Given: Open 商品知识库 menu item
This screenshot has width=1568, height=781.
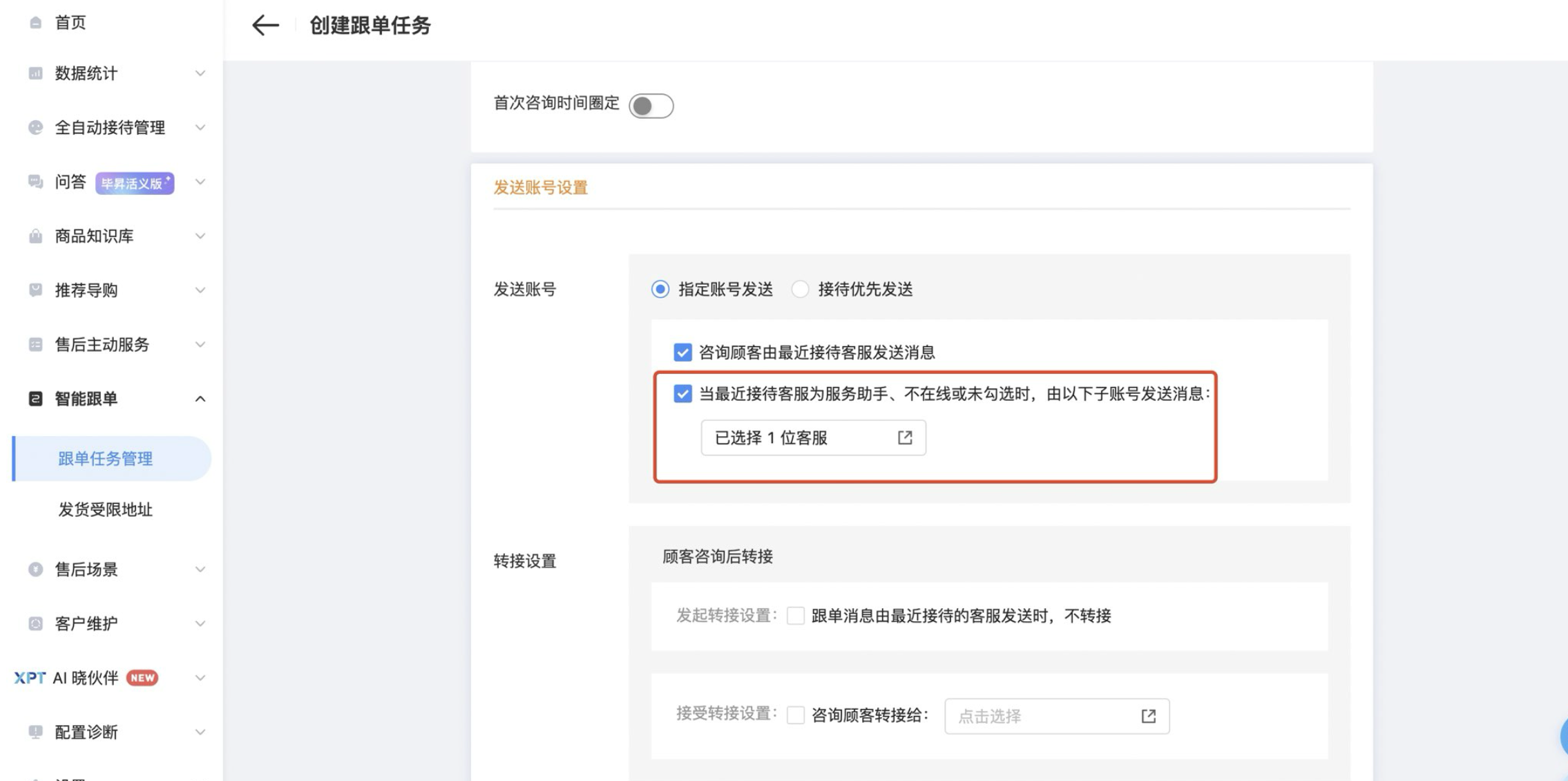Looking at the screenshot, I should tap(94, 236).
